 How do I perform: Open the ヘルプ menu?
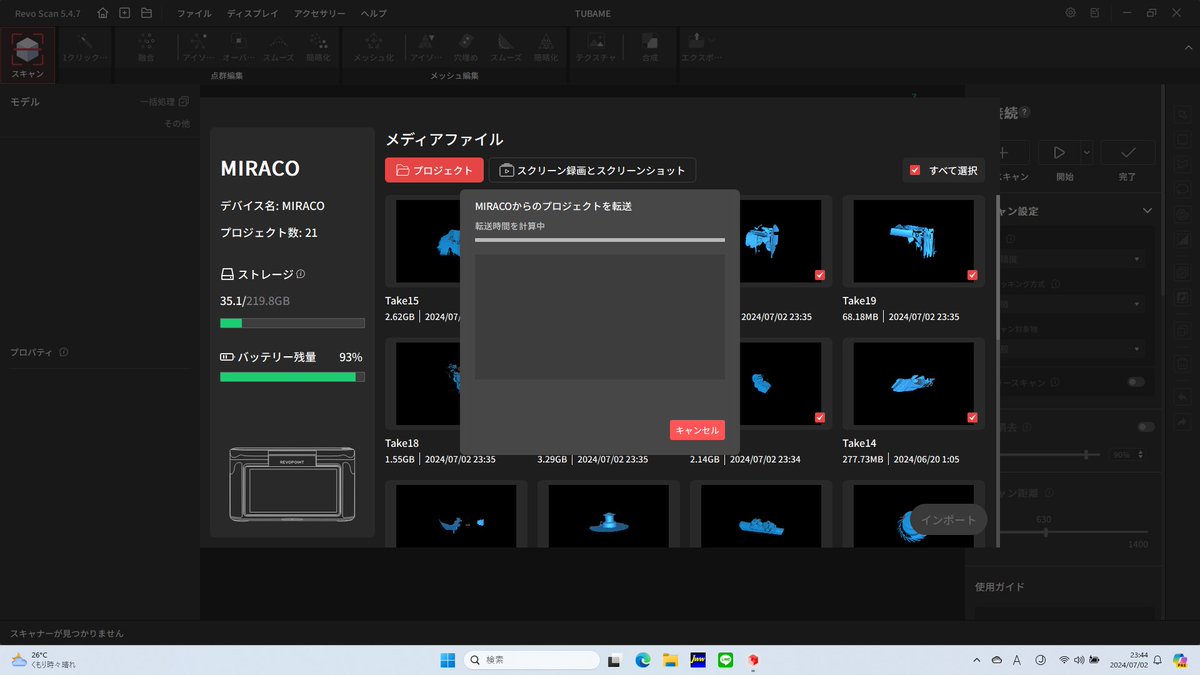coord(373,14)
